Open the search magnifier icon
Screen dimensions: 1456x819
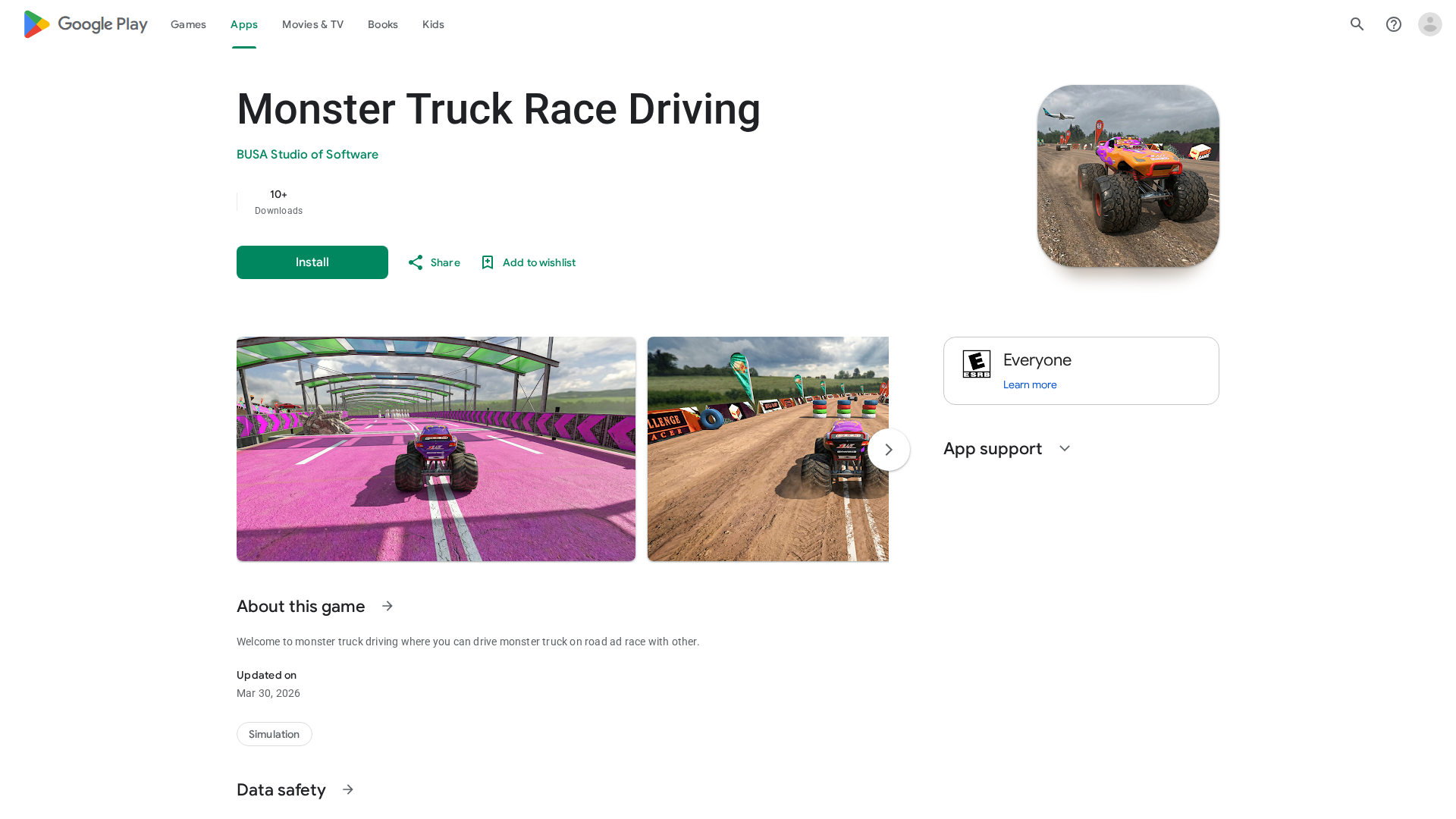point(1357,24)
